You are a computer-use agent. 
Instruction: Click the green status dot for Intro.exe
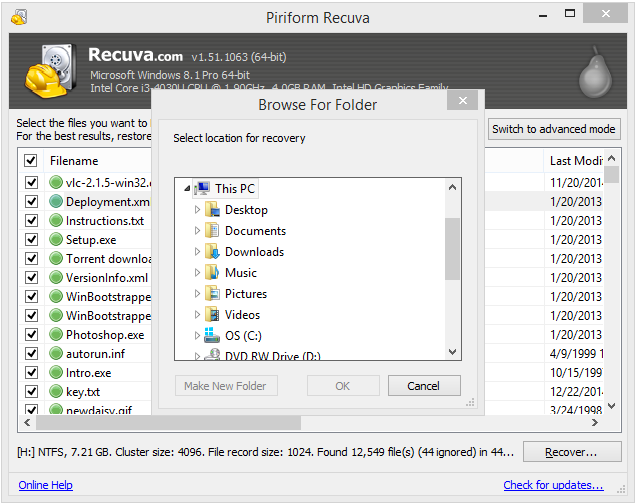pos(56,373)
